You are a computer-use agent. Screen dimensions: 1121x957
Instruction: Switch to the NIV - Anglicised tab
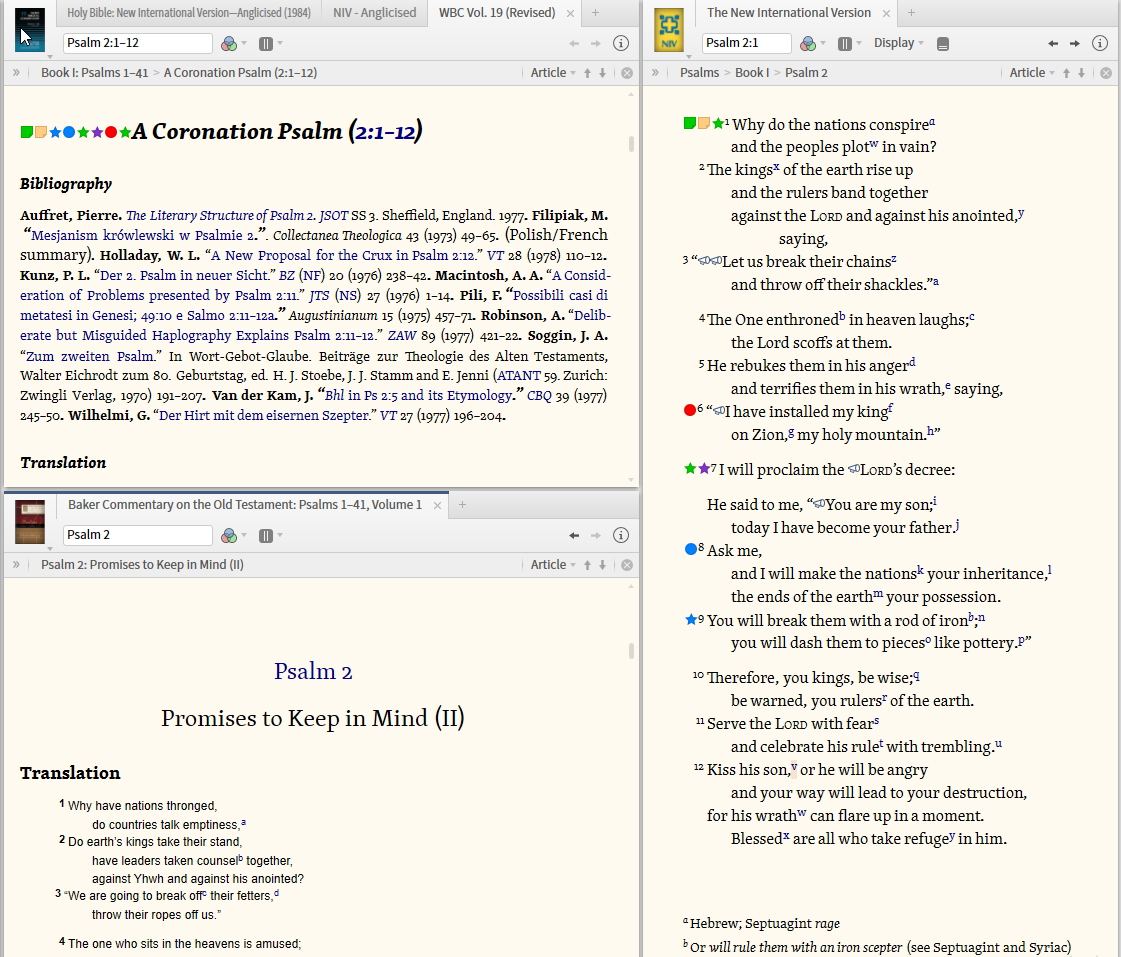click(x=374, y=13)
